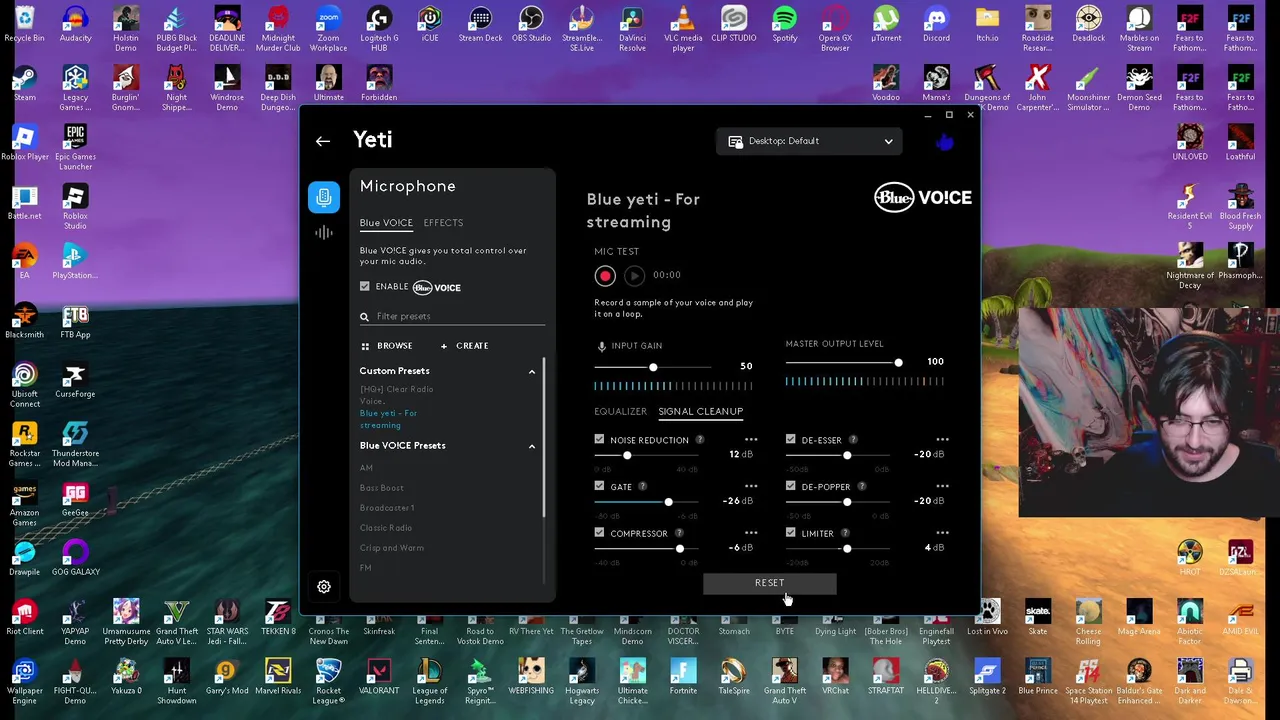
Task: Toggle Enable Blue VO!CE checkbox
Action: [365, 287]
